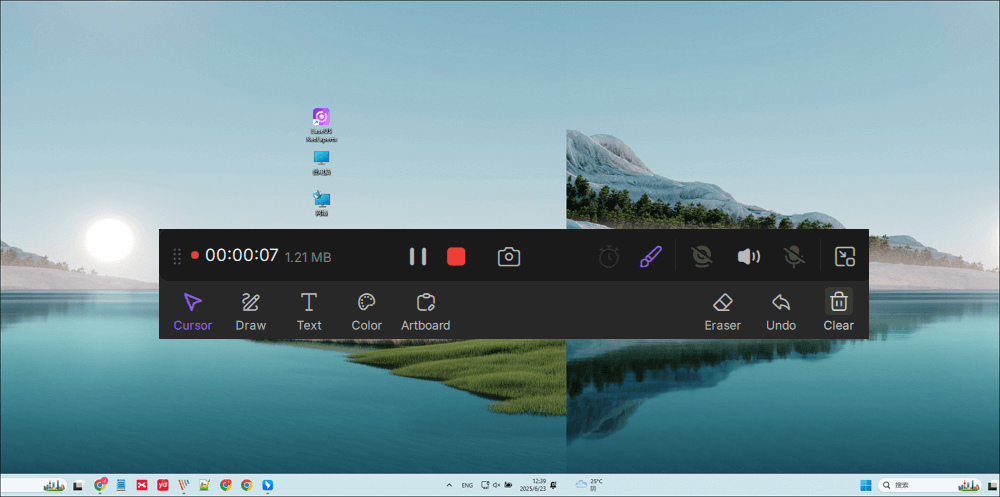The width and height of the screenshot is (1000, 497).
Task: Open the Artboard tool
Action: [425, 312]
